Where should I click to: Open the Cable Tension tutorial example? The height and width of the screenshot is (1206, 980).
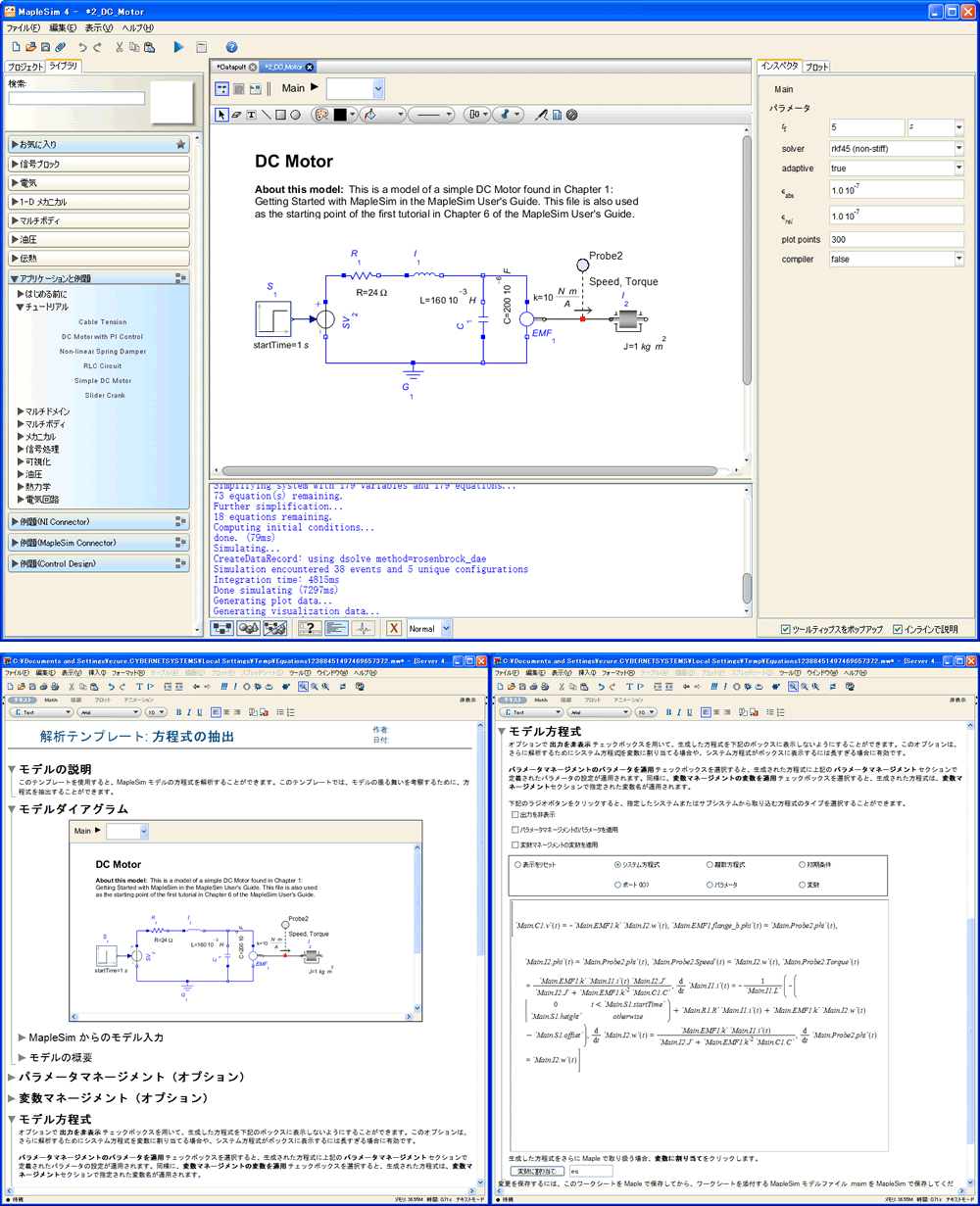(103, 321)
